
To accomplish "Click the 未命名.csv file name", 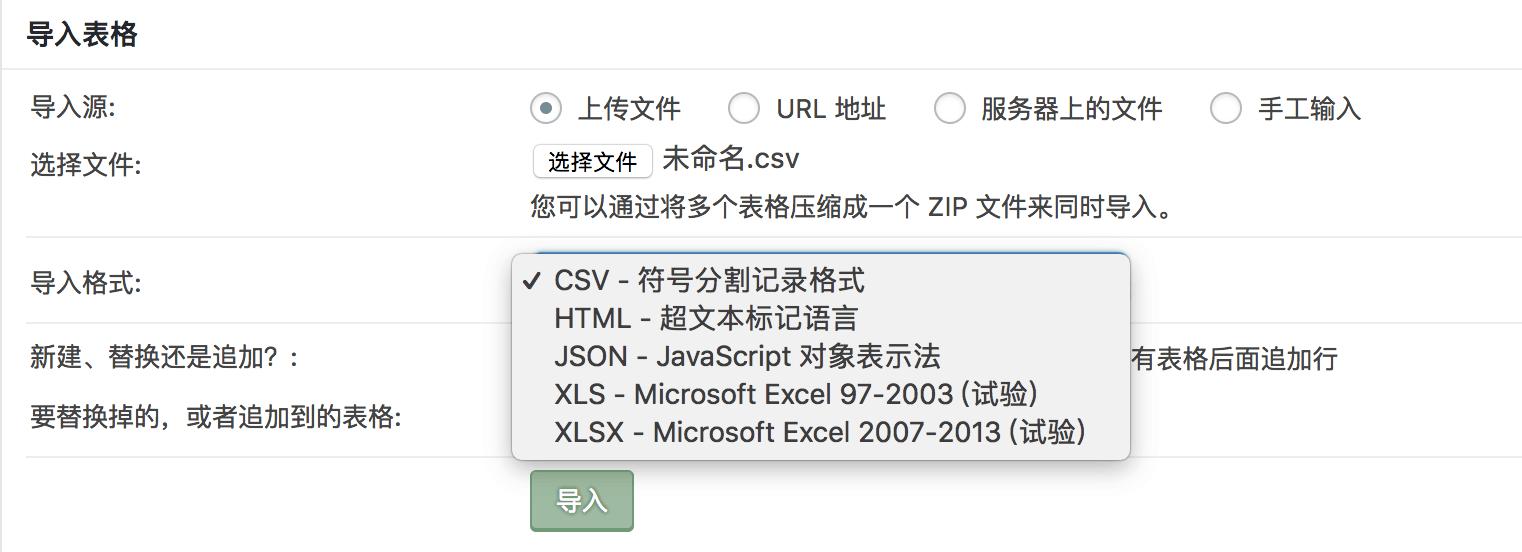I will (x=731, y=160).
